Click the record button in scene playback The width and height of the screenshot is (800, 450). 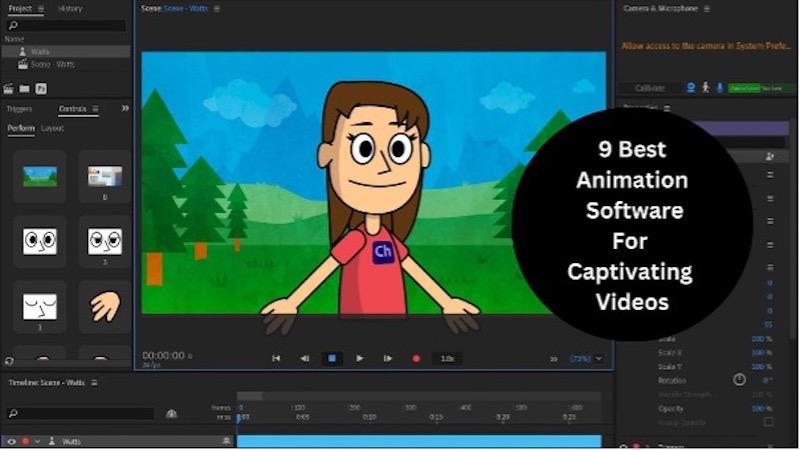tap(416, 358)
